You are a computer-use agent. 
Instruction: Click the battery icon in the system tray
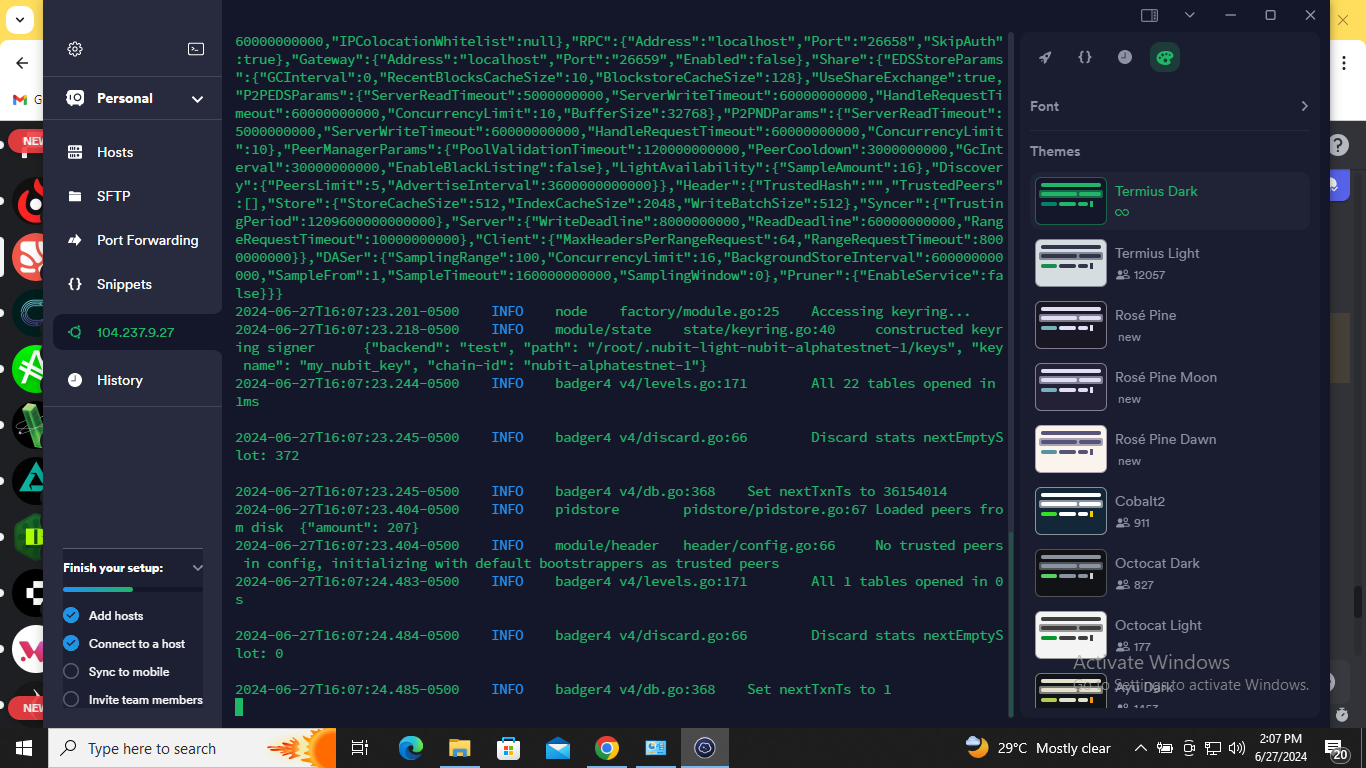(x=1165, y=748)
